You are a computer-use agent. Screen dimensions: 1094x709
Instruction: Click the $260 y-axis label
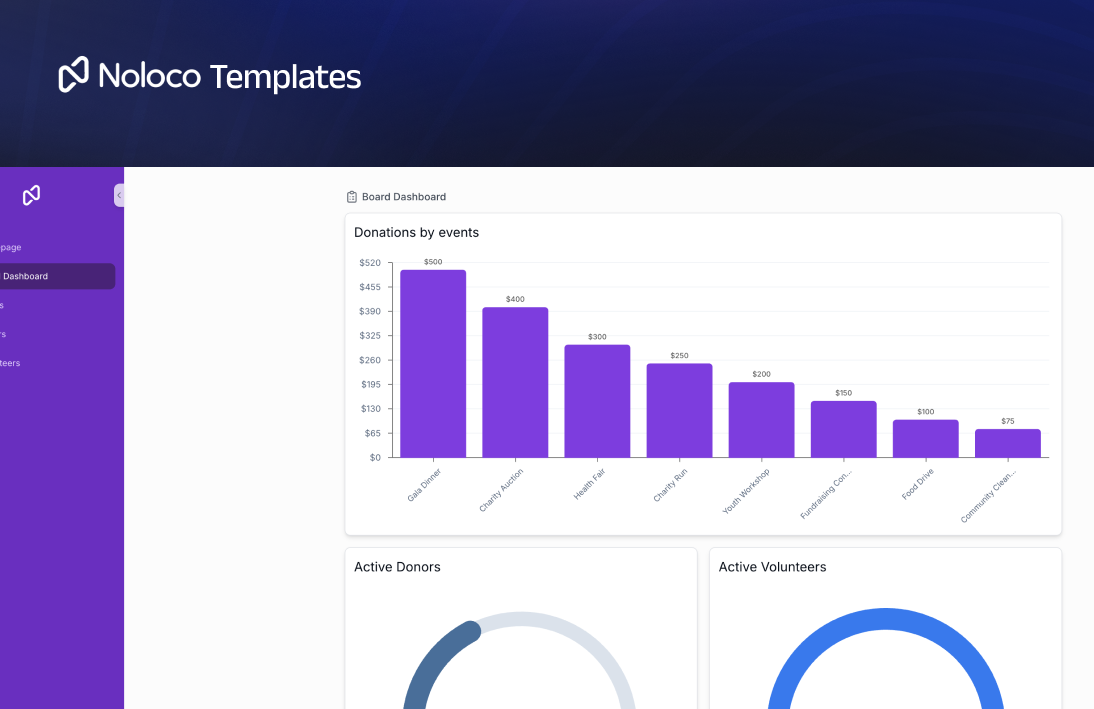pos(370,360)
